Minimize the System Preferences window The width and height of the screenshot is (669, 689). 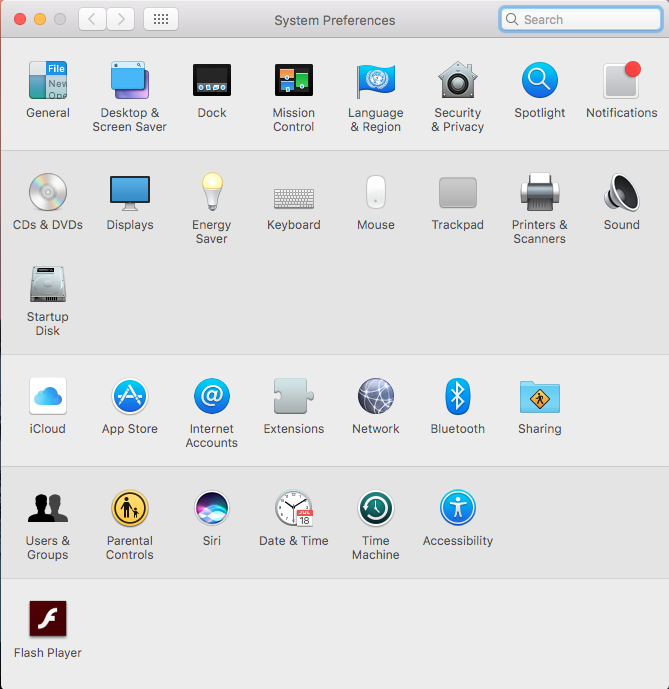tap(40, 19)
